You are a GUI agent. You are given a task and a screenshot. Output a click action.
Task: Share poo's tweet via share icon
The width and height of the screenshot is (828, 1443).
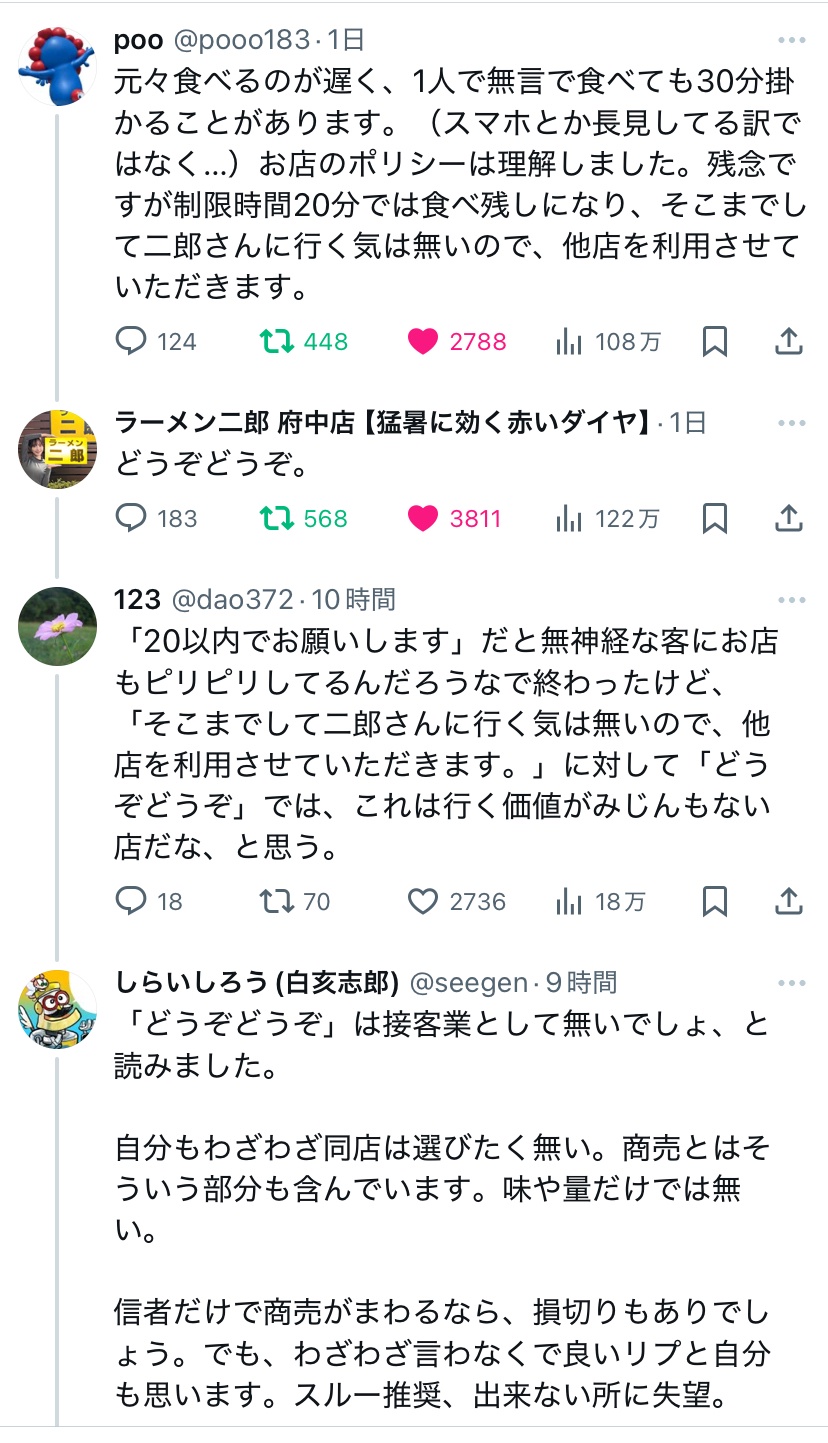click(x=789, y=342)
